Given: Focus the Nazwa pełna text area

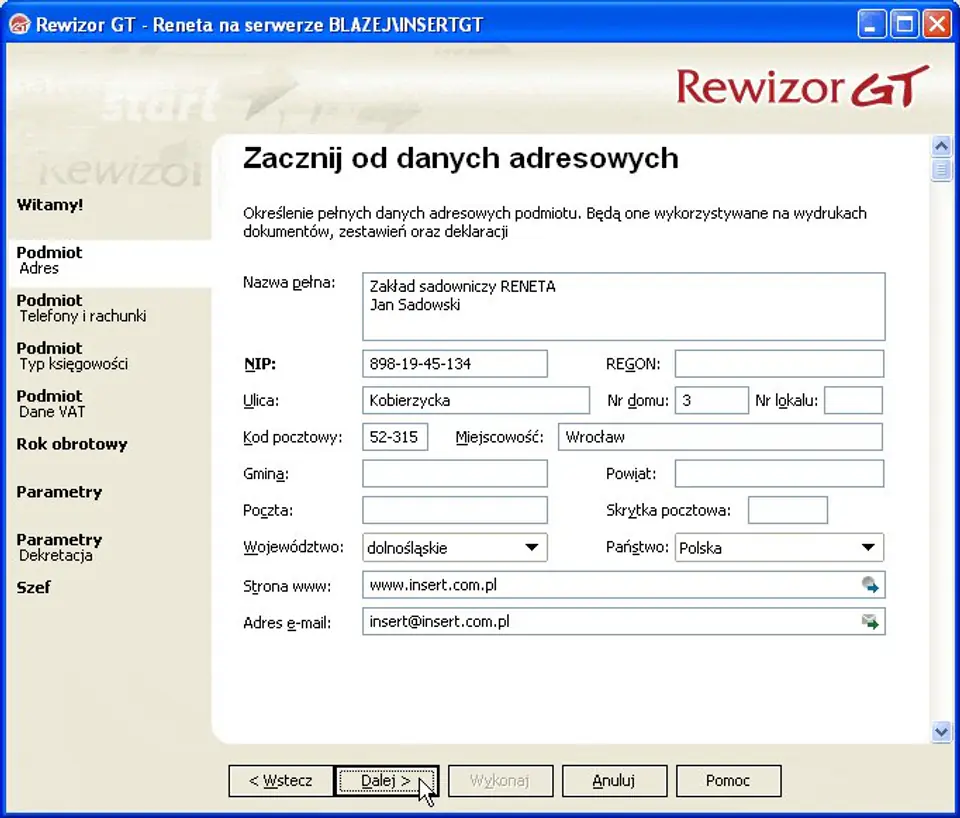Looking at the screenshot, I should pos(624,306).
